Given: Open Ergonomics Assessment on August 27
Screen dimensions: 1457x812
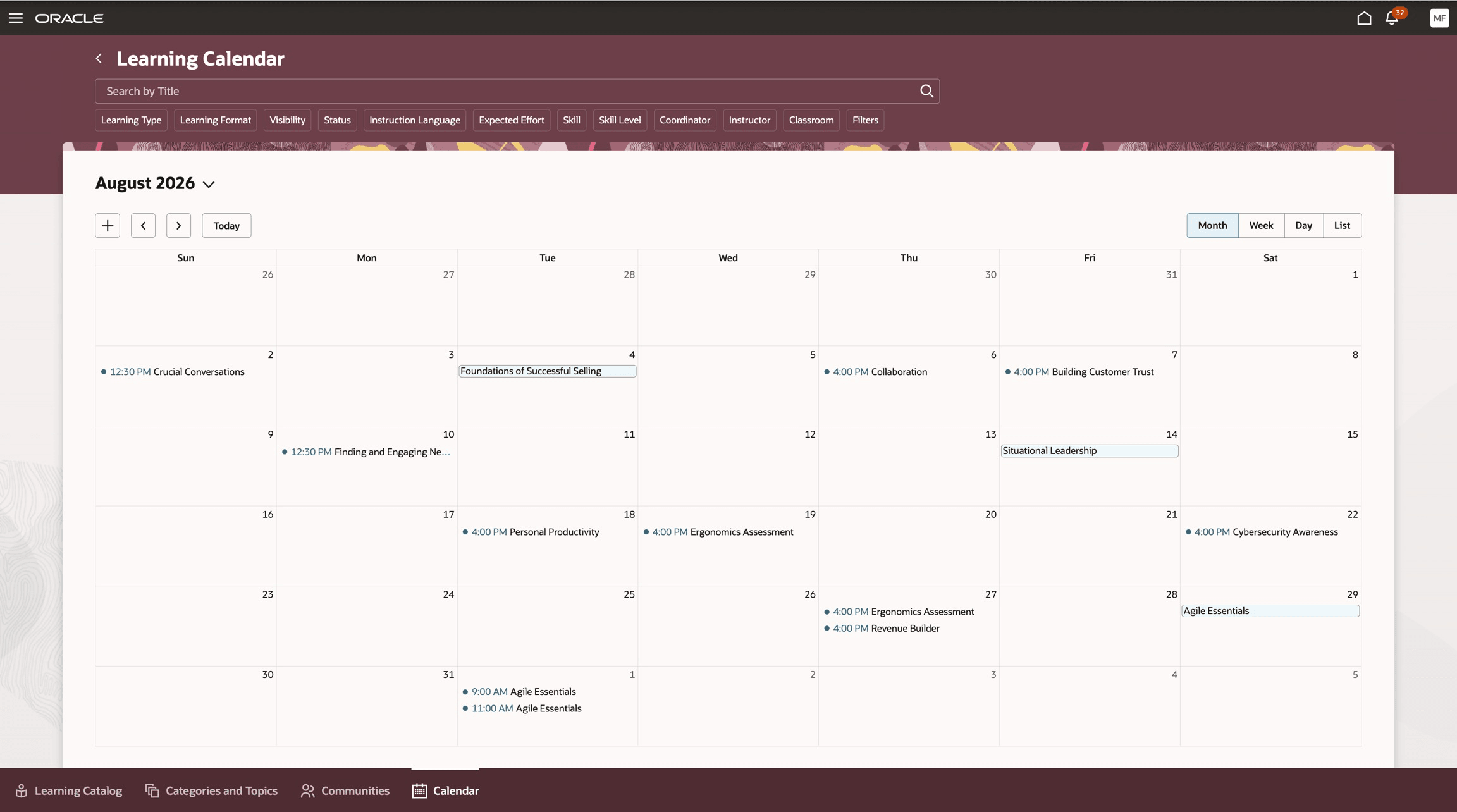Looking at the screenshot, I should tap(899, 612).
